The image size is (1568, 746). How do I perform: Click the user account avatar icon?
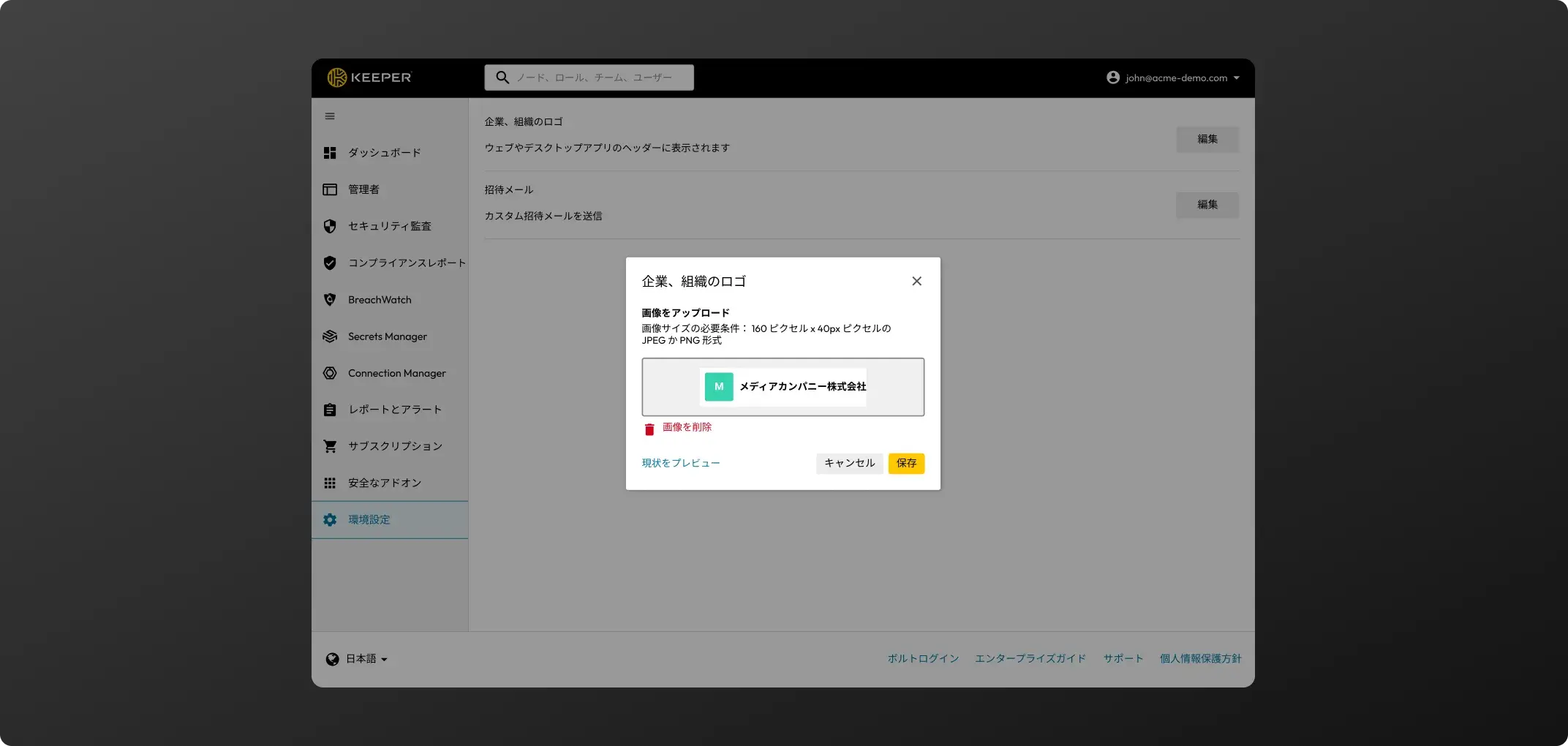click(x=1113, y=78)
